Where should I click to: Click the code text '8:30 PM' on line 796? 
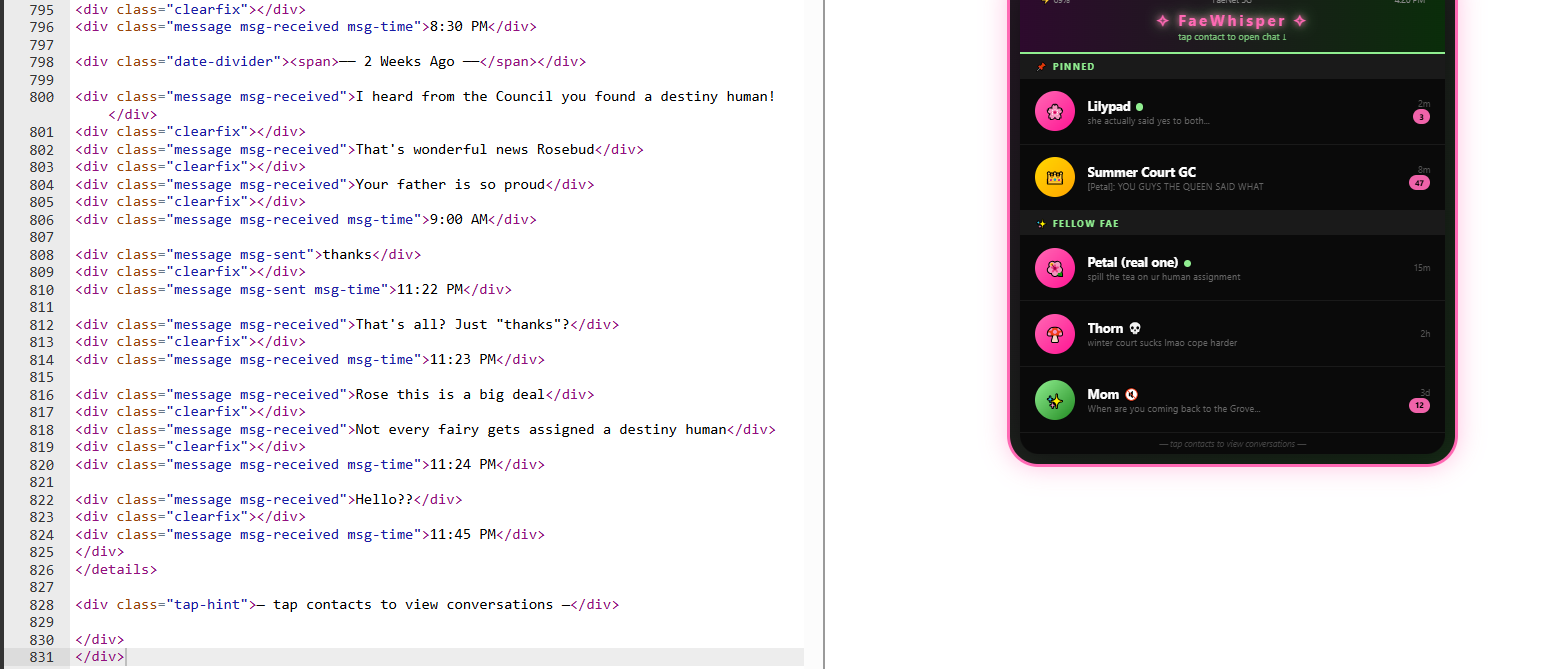click(458, 27)
